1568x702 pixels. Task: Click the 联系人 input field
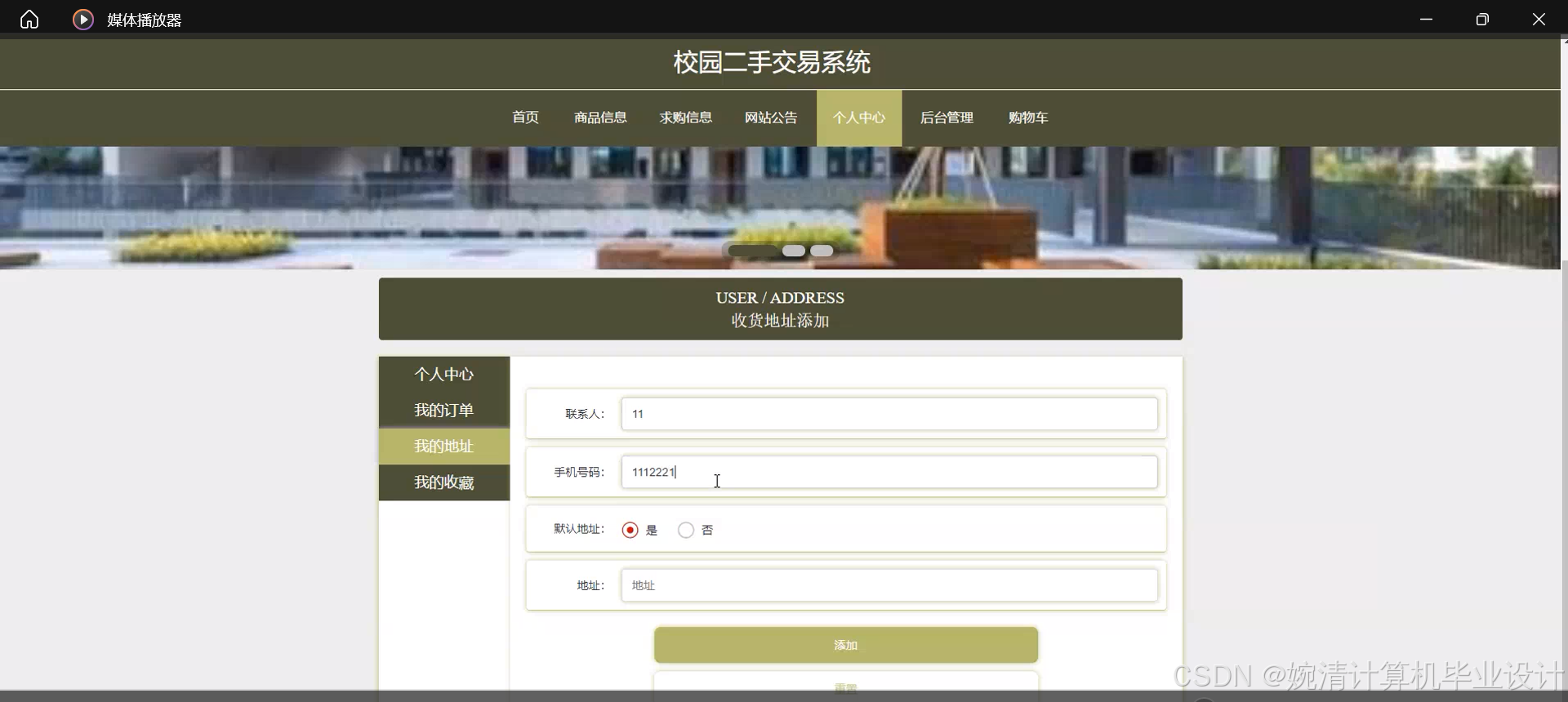click(x=889, y=414)
